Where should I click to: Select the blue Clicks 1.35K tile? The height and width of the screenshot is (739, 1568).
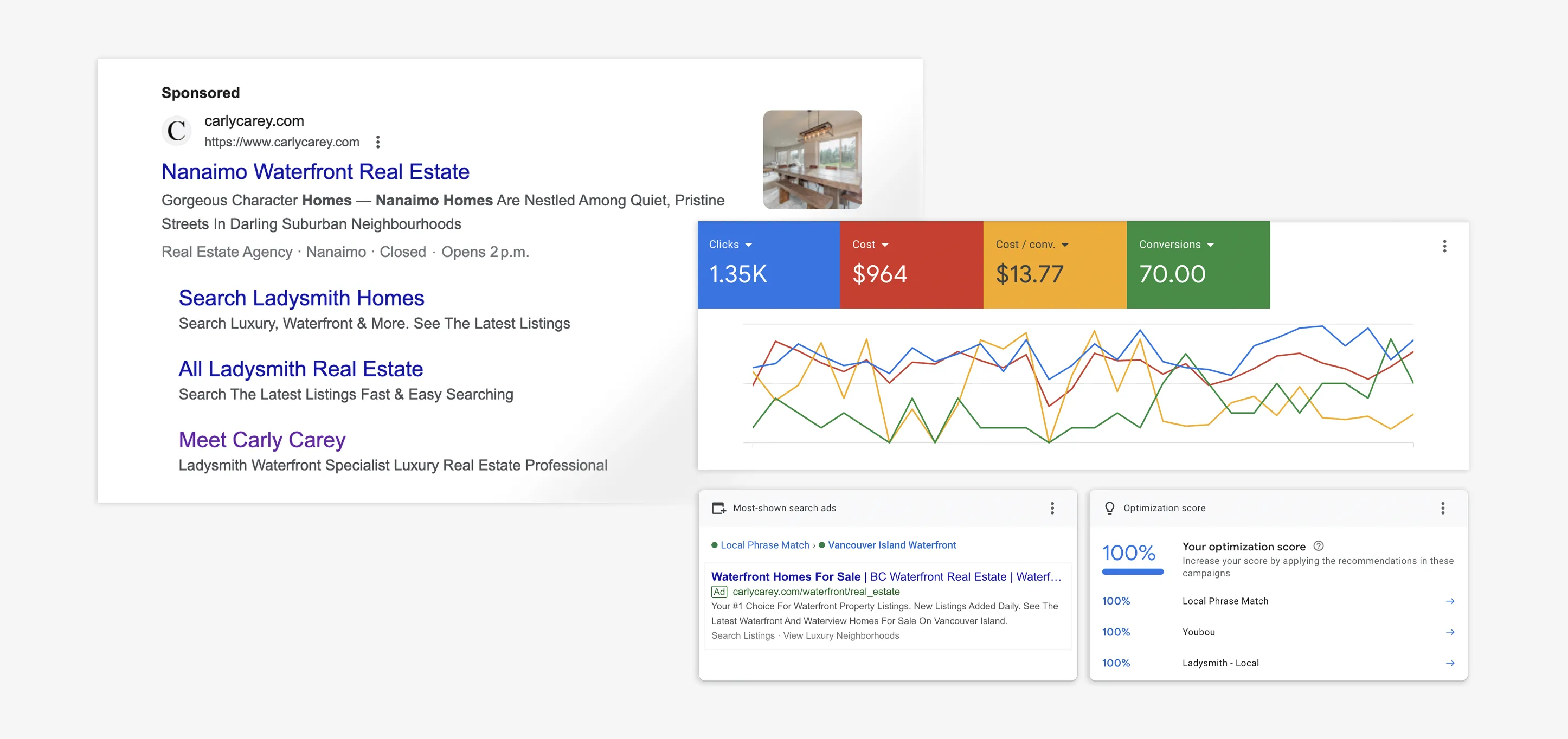click(x=769, y=265)
